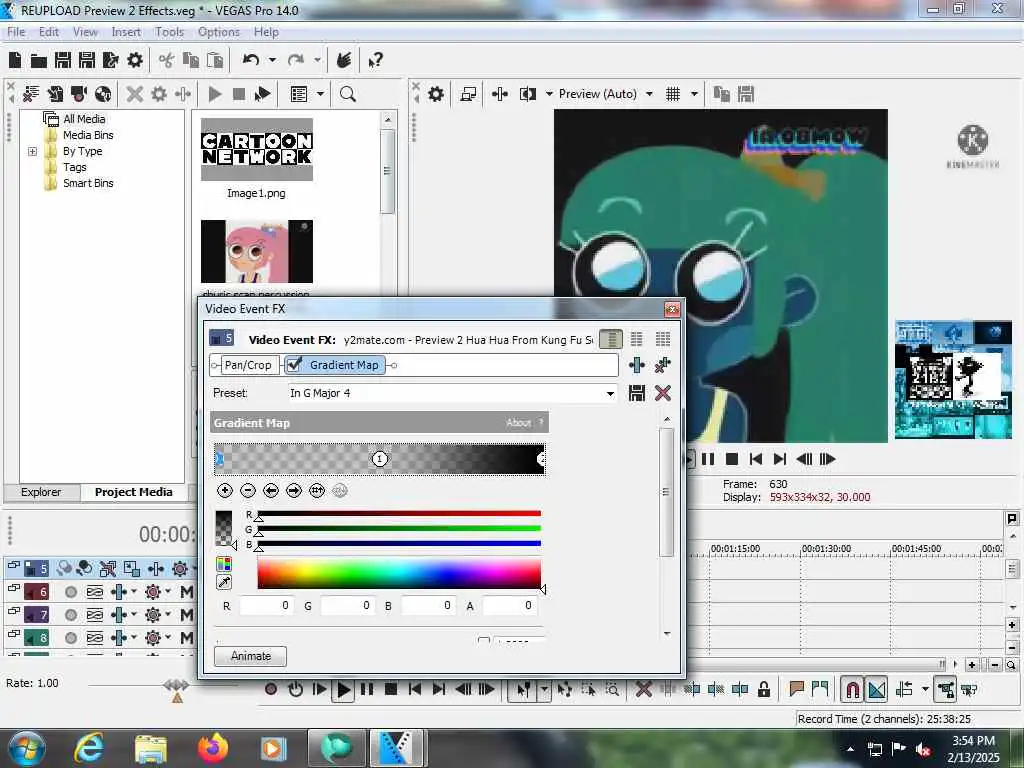Image resolution: width=1024 pixels, height=768 pixels.
Task: Open project Properties gear in main toolbar
Action: (135, 60)
